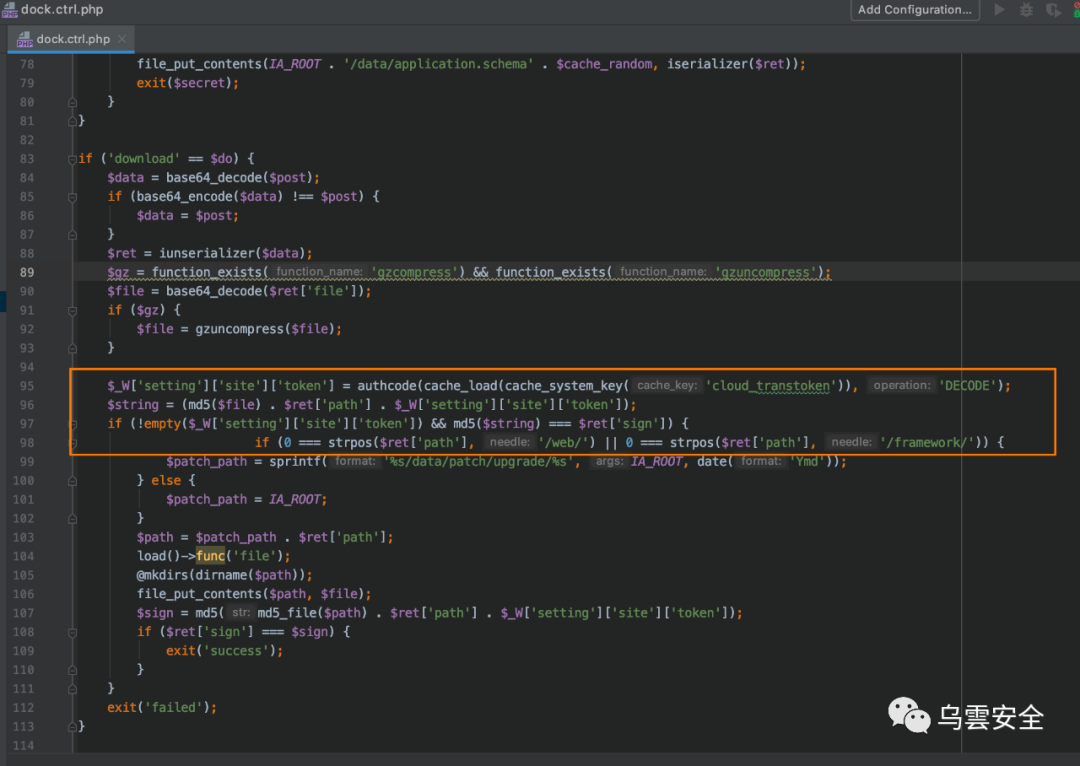Click the 'DECODE' string on line 95
Image resolution: width=1080 pixels, height=766 pixels.
(968, 386)
